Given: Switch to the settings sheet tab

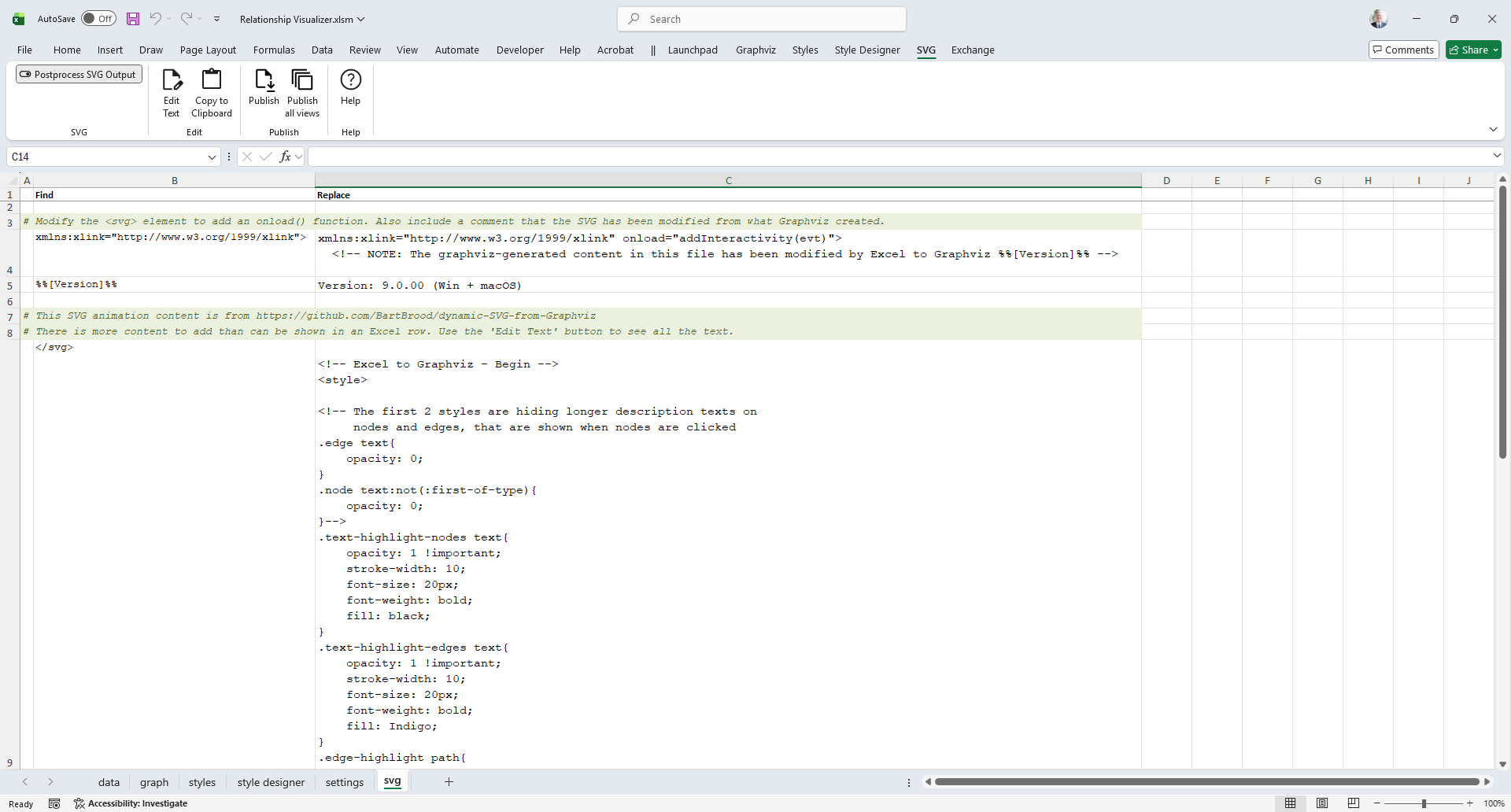Looking at the screenshot, I should pyautogui.click(x=345, y=782).
